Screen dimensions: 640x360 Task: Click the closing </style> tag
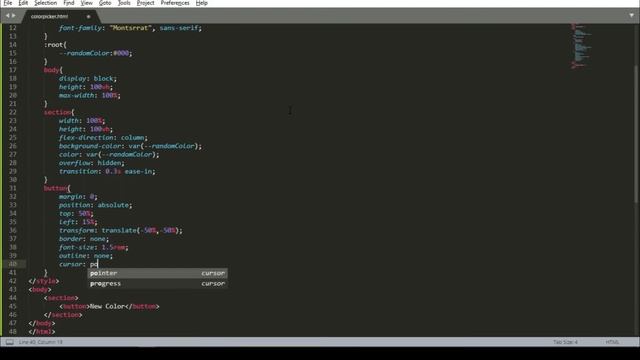click(44, 281)
